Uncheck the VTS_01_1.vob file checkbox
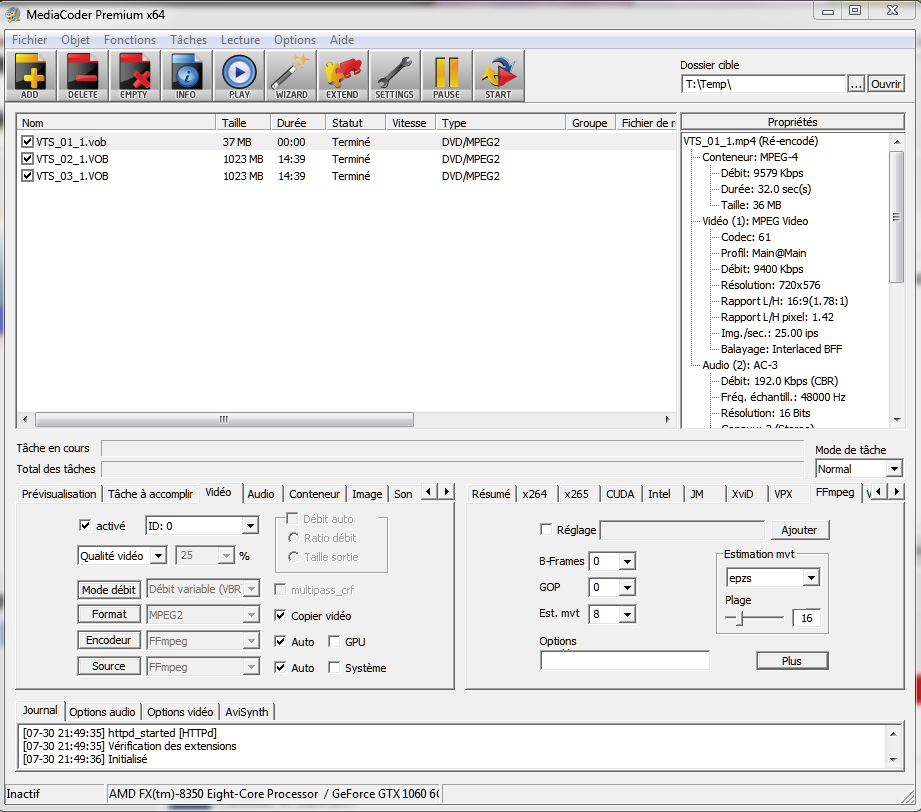 coord(27,142)
